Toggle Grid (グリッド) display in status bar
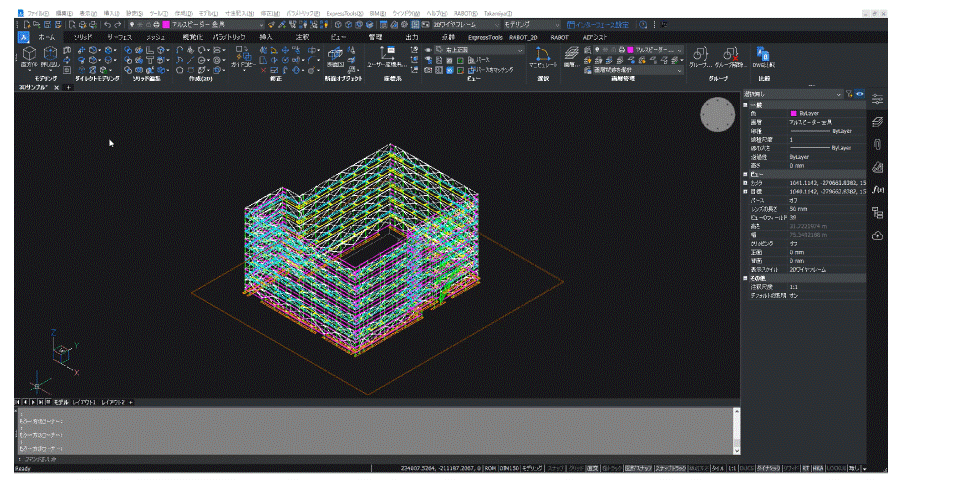This screenshot has width=960, height=480. (x=575, y=468)
